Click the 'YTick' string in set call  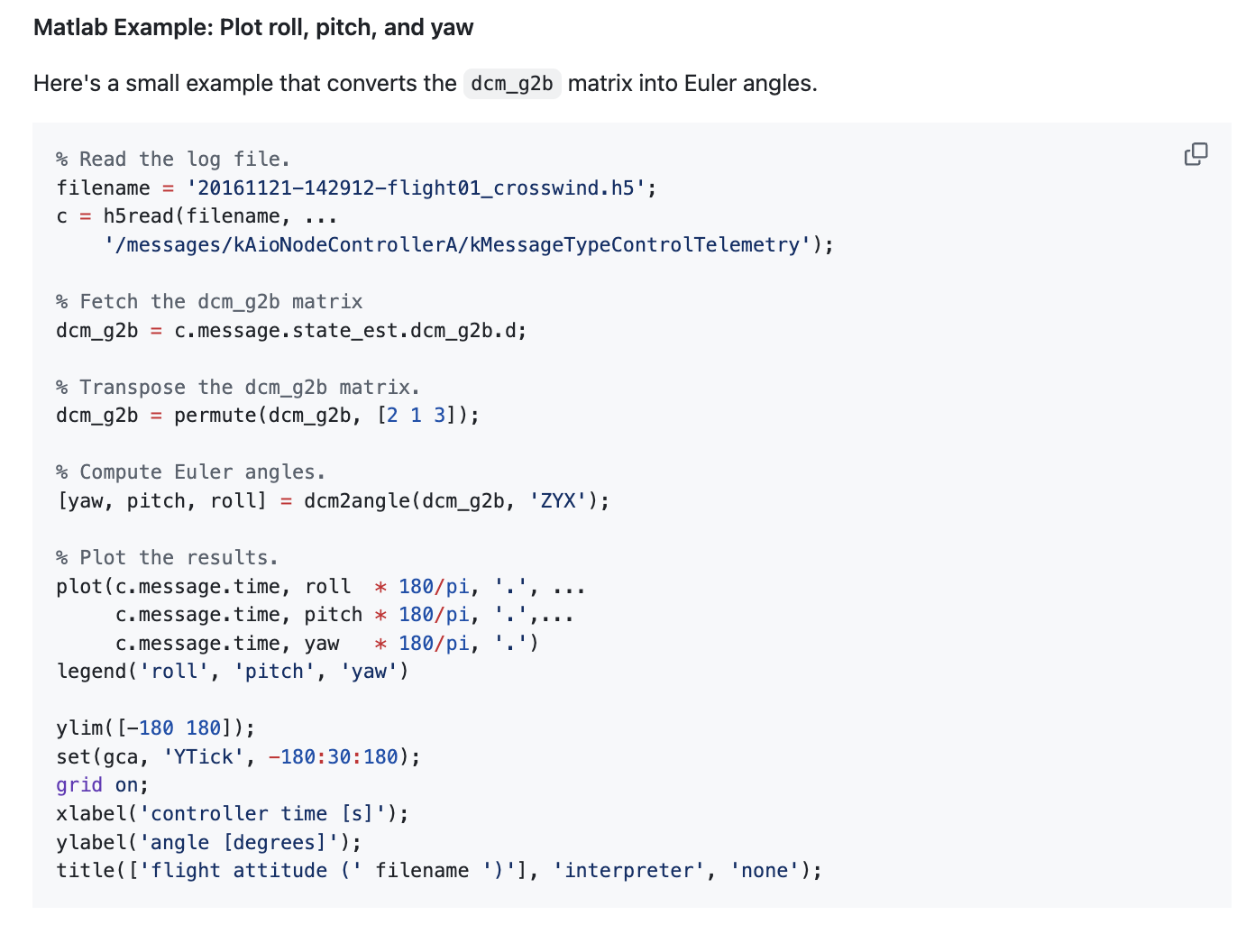tap(204, 757)
